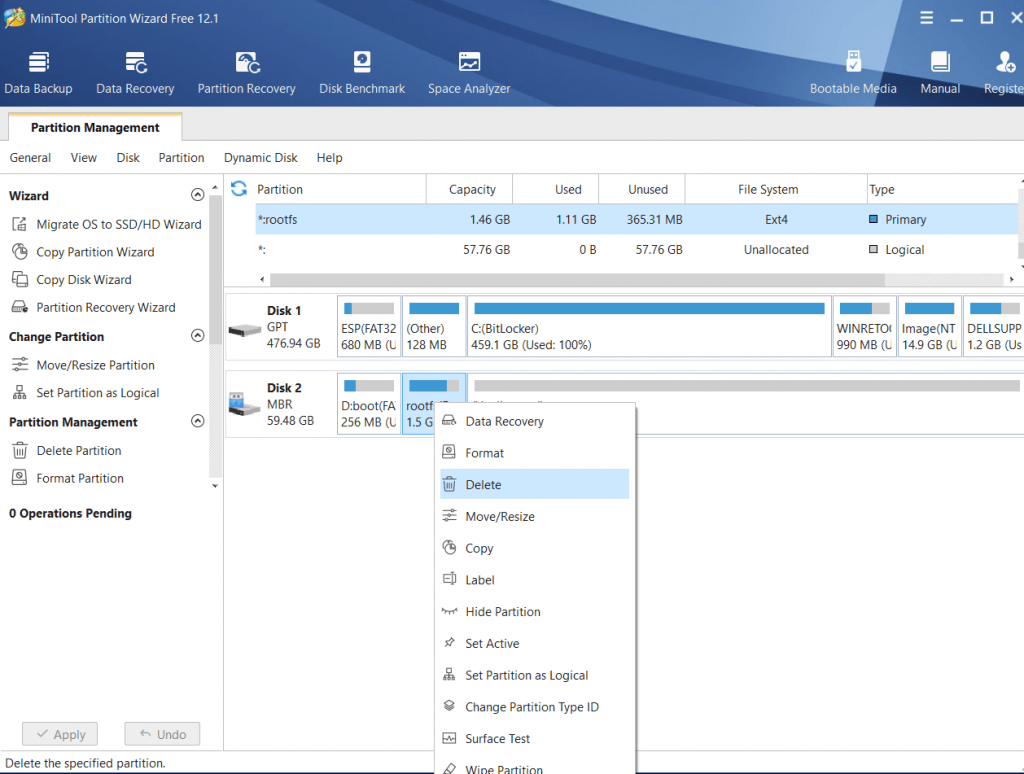Image resolution: width=1024 pixels, height=774 pixels.
Task: Open the Data Backup tool
Action: click(x=39, y=73)
